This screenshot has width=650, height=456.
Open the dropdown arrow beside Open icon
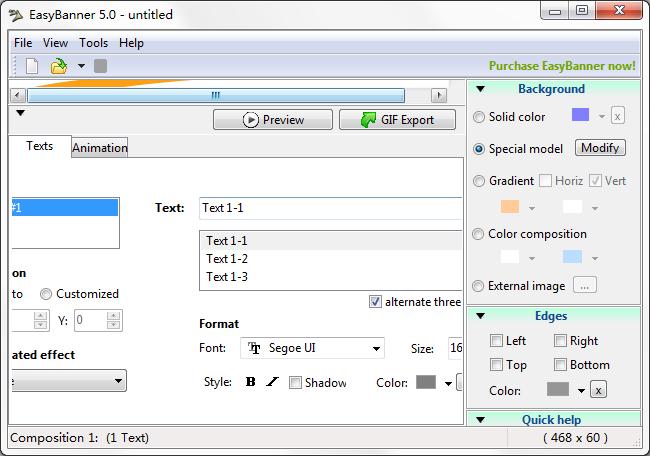tap(81, 66)
